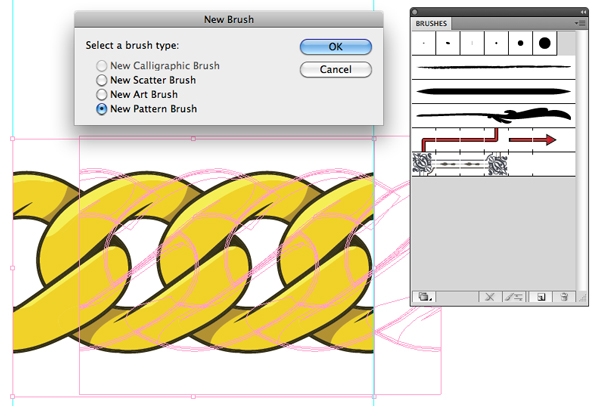Cancel the New Brush dialog
Screen dimensions: 600x406
point(336,70)
